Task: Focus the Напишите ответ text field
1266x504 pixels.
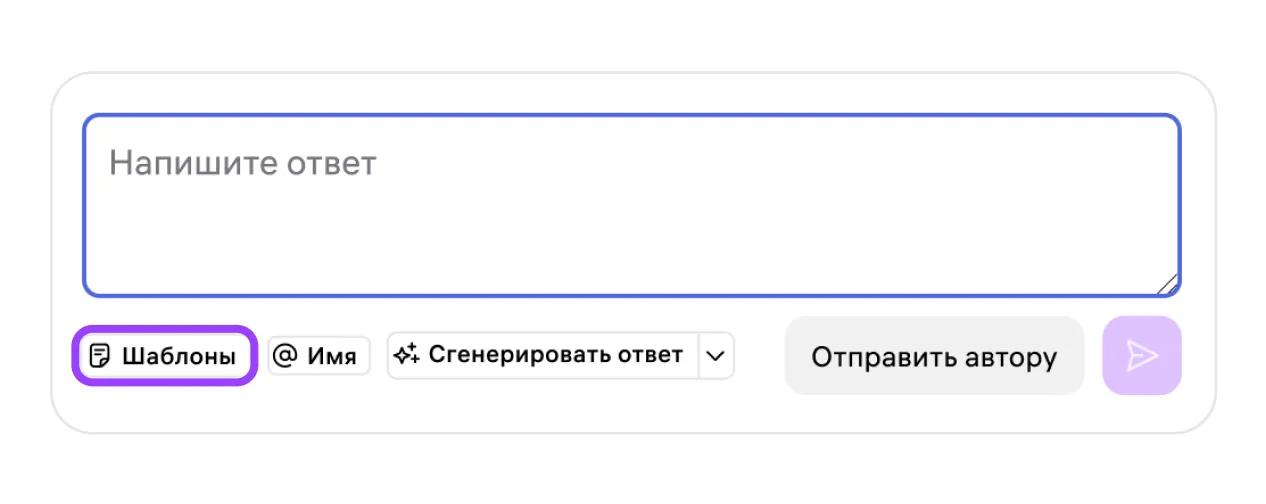Action: pos(631,205)
